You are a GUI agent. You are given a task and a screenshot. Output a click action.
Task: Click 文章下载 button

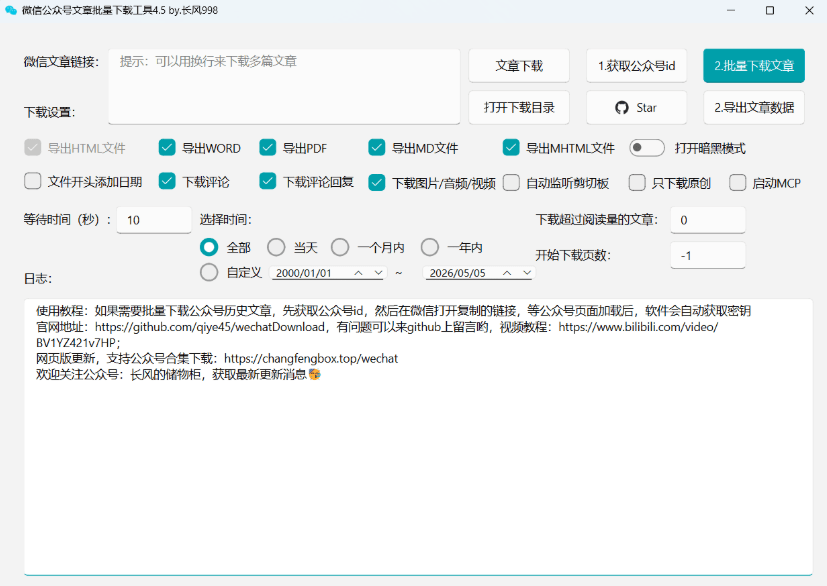point(519,66)
